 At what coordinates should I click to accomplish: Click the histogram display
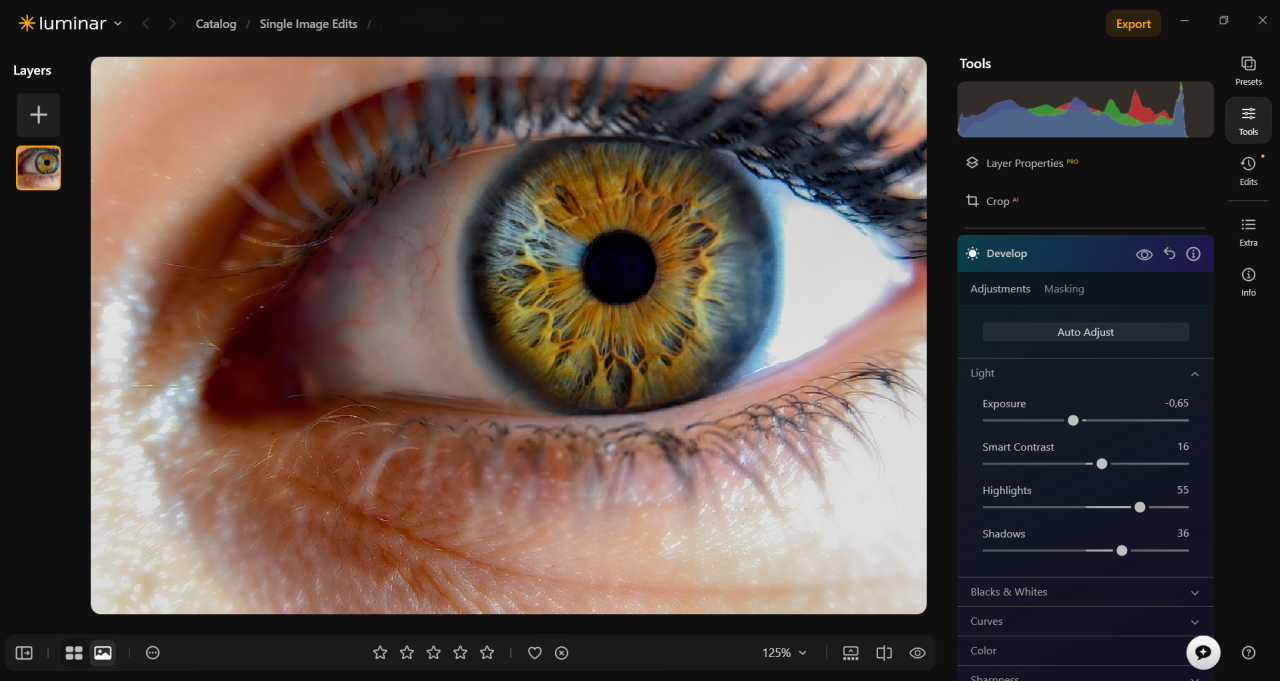pos(1085,110)
